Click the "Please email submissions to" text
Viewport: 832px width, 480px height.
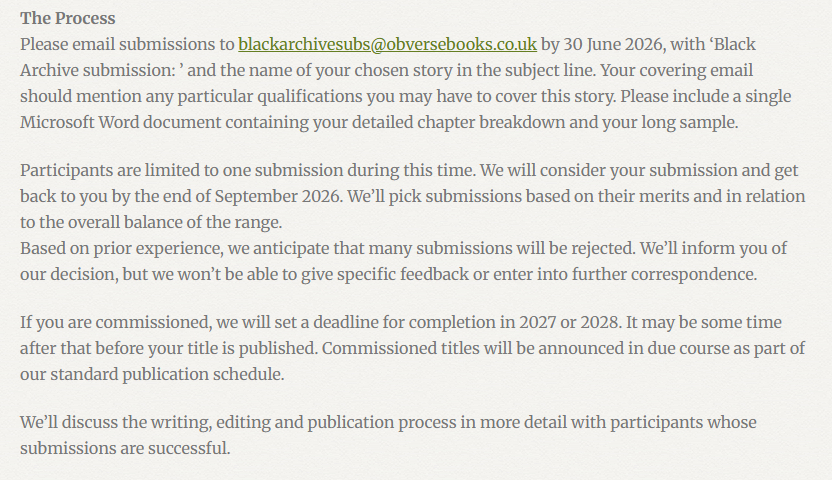click(126, 45)
